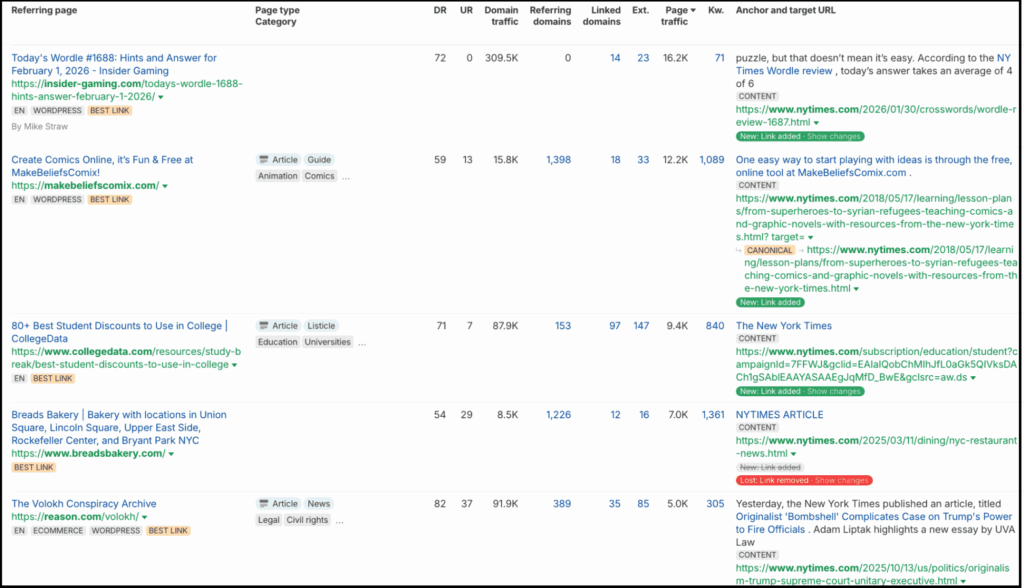Image resolution: width=1024 pixels, height=588 pixels.
Task: Click the EN language badge for makebeliefscomix.com
Action: [20, 199]
